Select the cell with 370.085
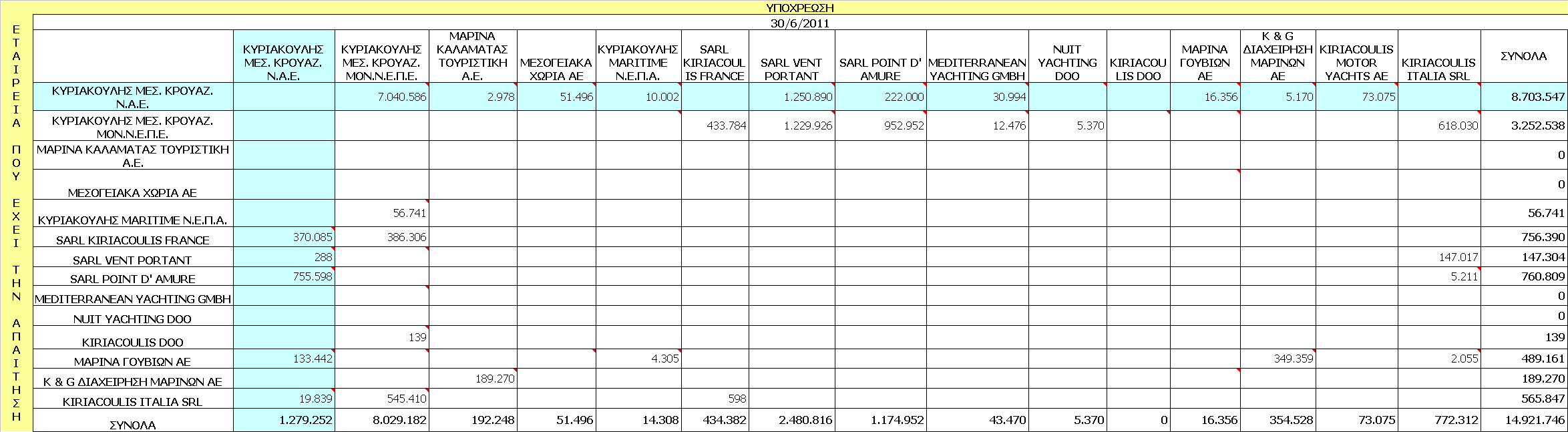1568x432 pixels. point(284,237)
